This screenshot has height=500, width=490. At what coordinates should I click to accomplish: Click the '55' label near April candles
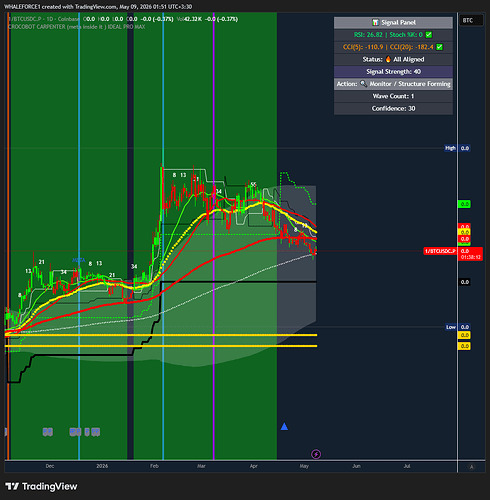[x=253, y=184]
